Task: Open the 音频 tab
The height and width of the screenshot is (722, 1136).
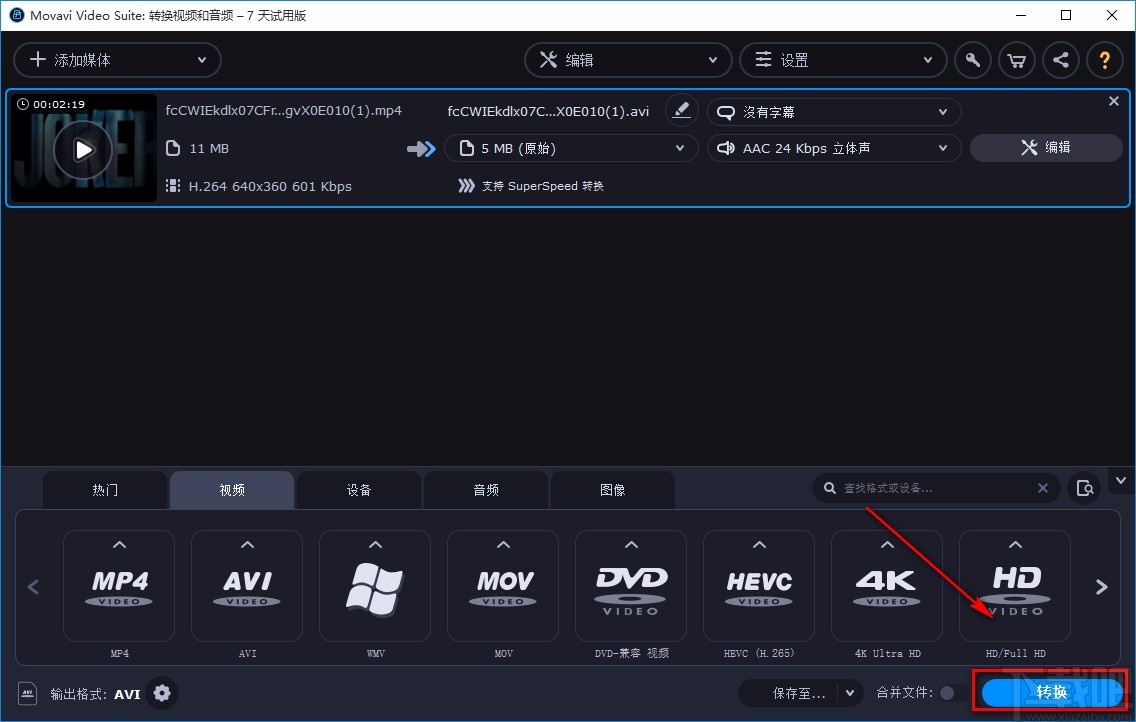Action: point(486,490)
